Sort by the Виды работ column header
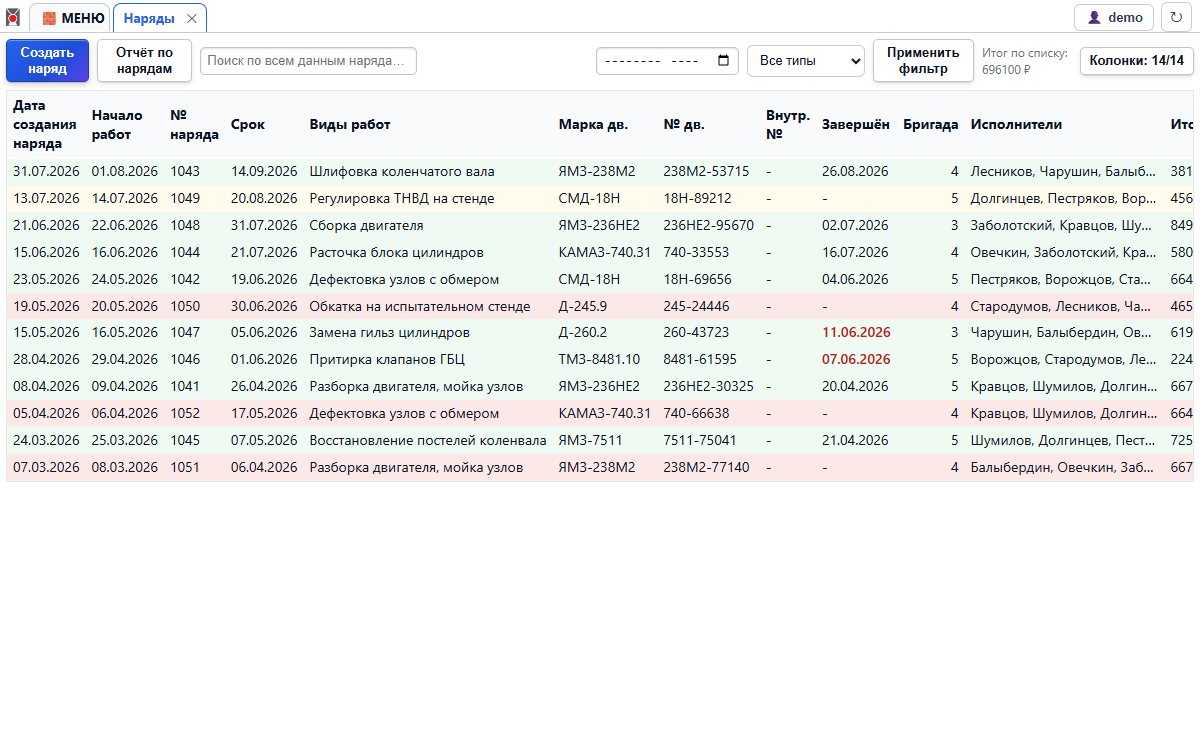This screenshot has width=1200, height=750. pyautogui.click(x=350, y=125)
